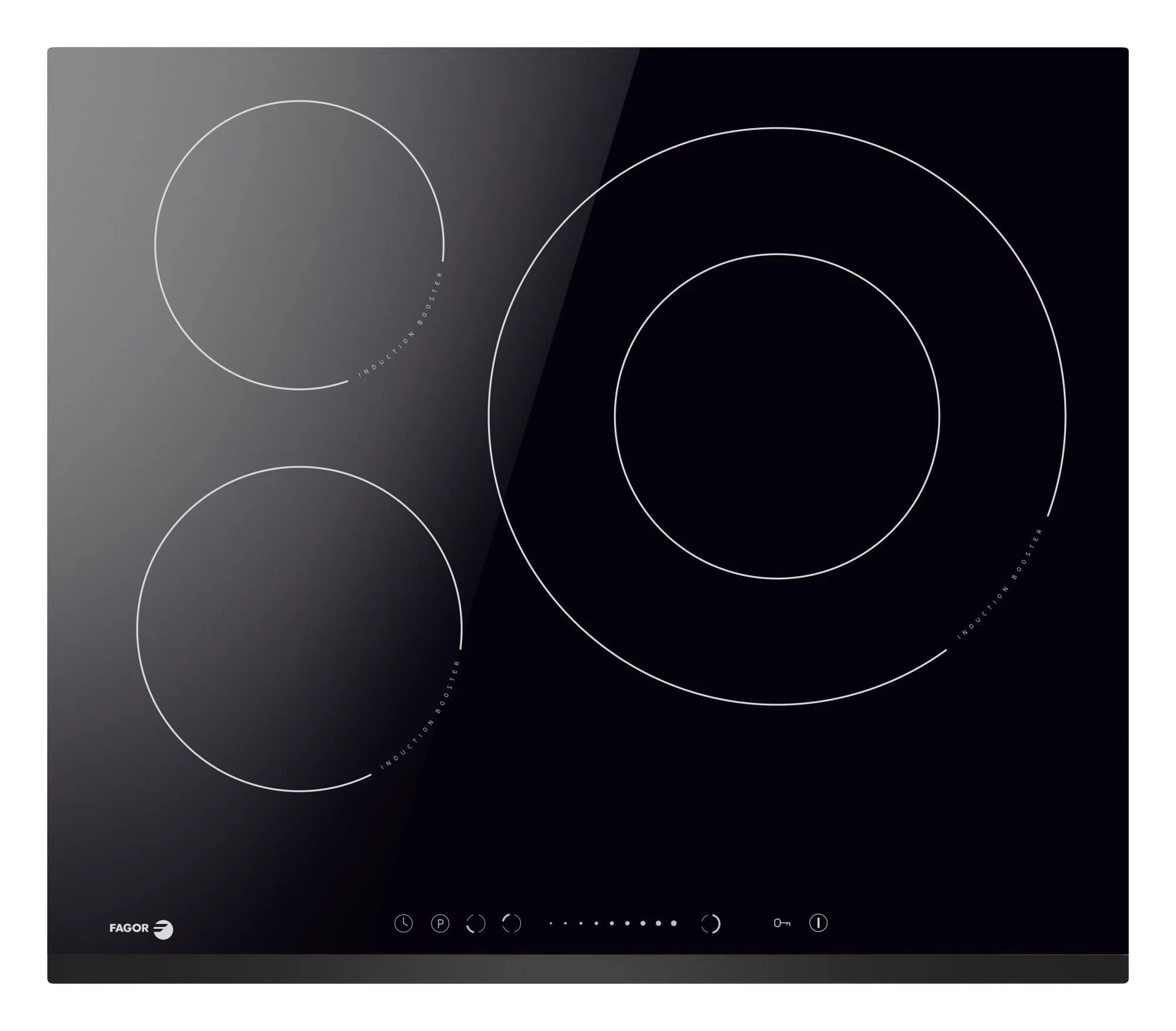Toggle the power on/off button
This screenshot has height=1031, width=1176.
(x=818, y=922)
